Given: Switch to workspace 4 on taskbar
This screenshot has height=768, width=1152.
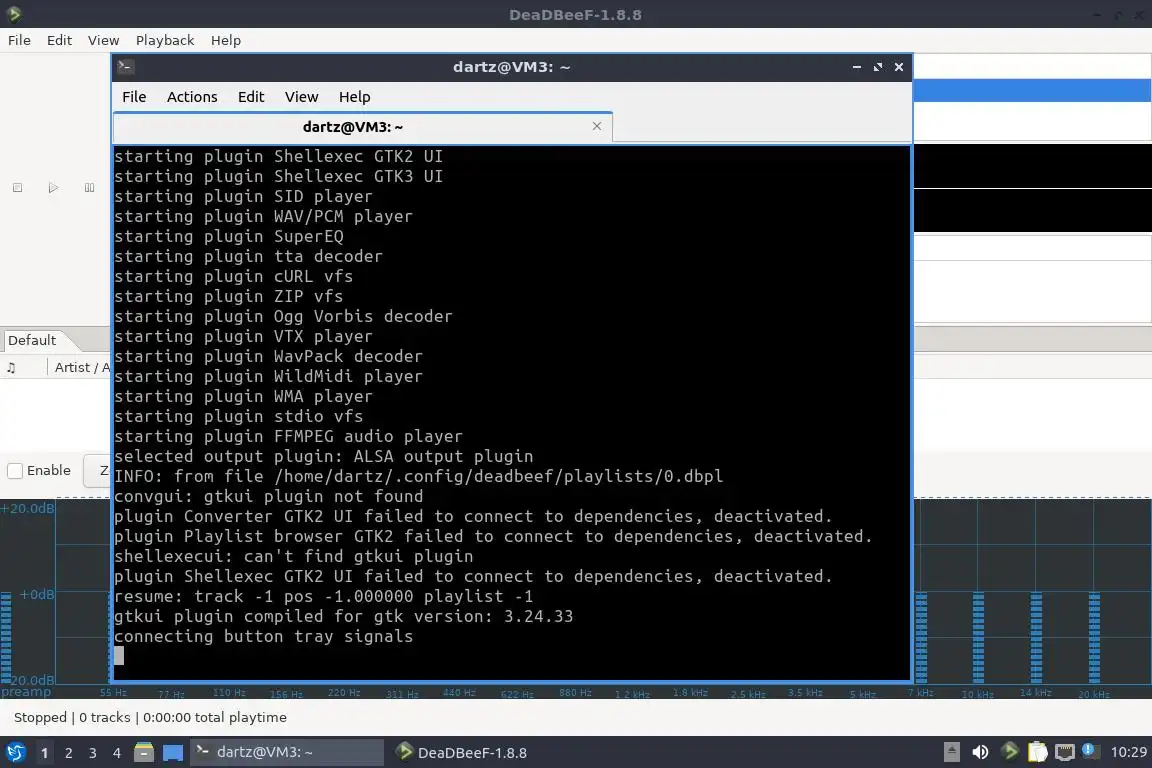Looking at the screenshot, I should (116, 753).
